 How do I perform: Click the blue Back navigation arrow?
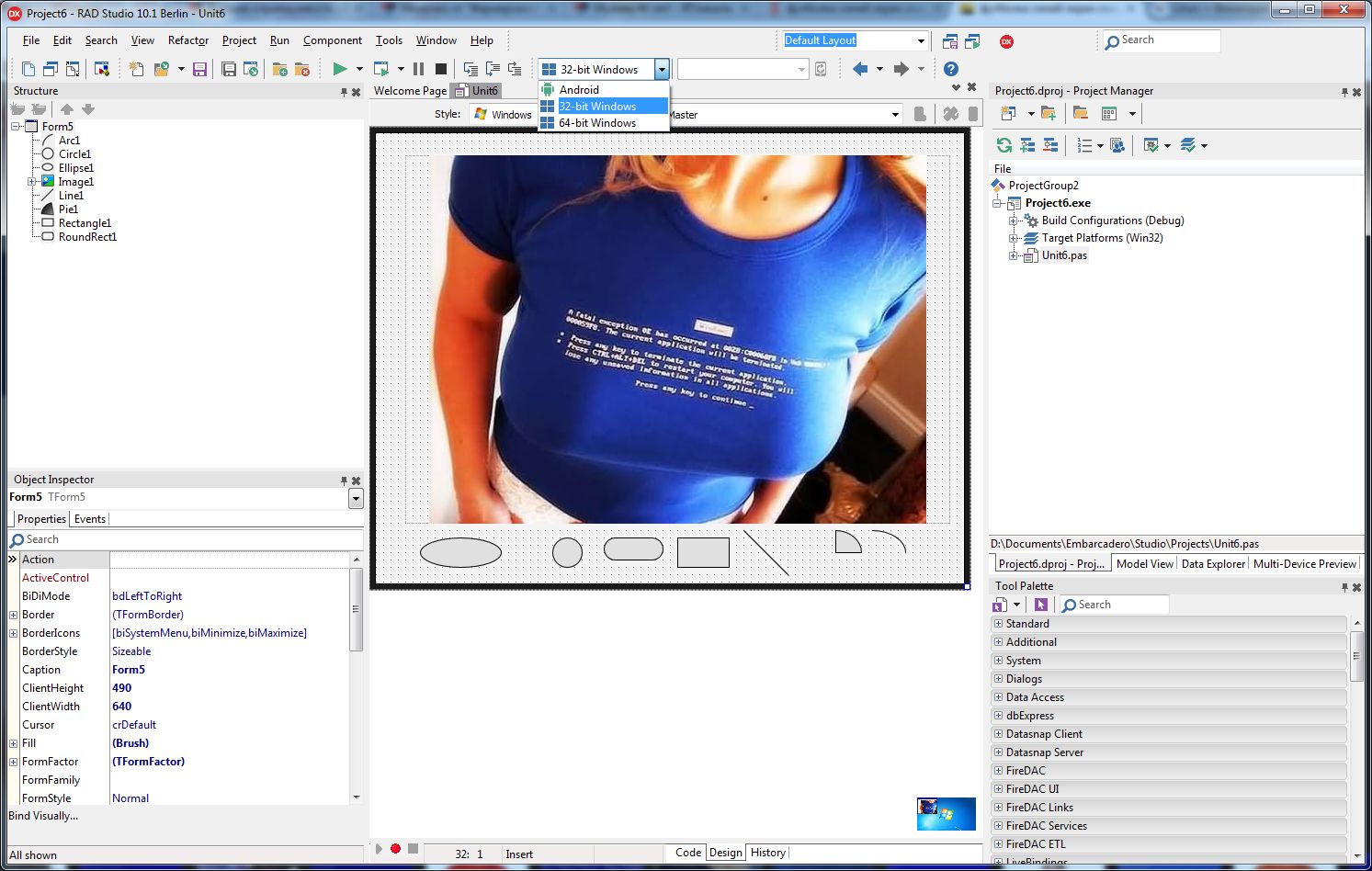point(860,69)
